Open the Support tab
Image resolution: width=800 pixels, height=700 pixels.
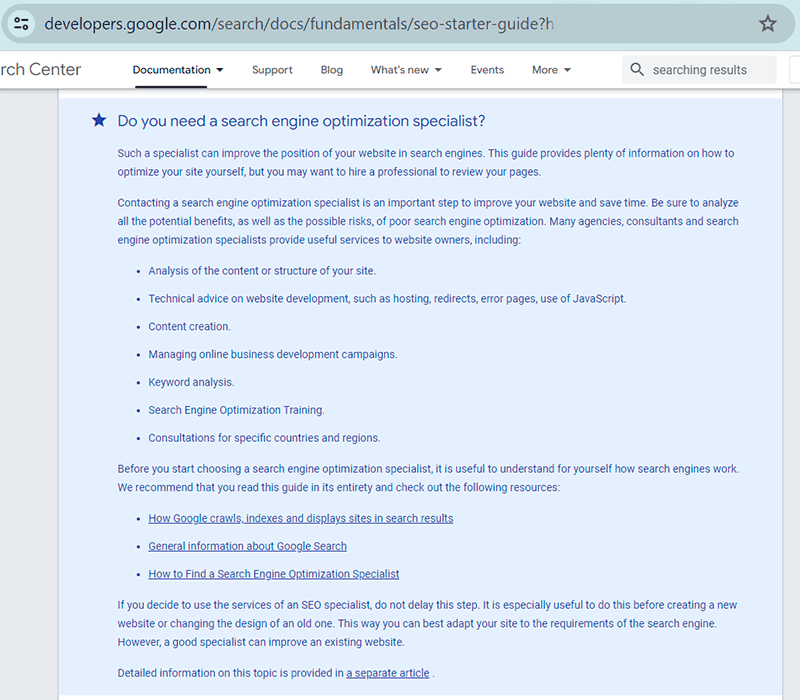coord(272,70)
